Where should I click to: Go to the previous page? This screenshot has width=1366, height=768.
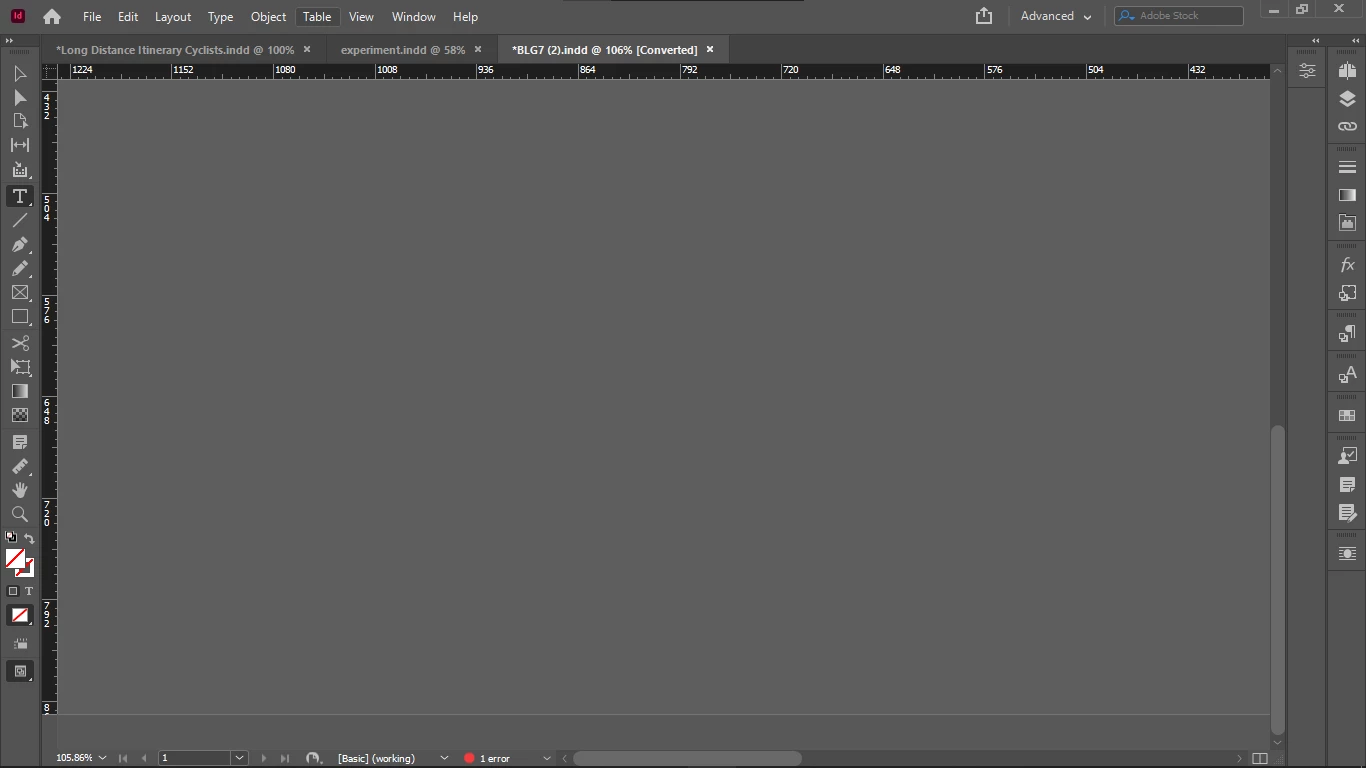144,758
